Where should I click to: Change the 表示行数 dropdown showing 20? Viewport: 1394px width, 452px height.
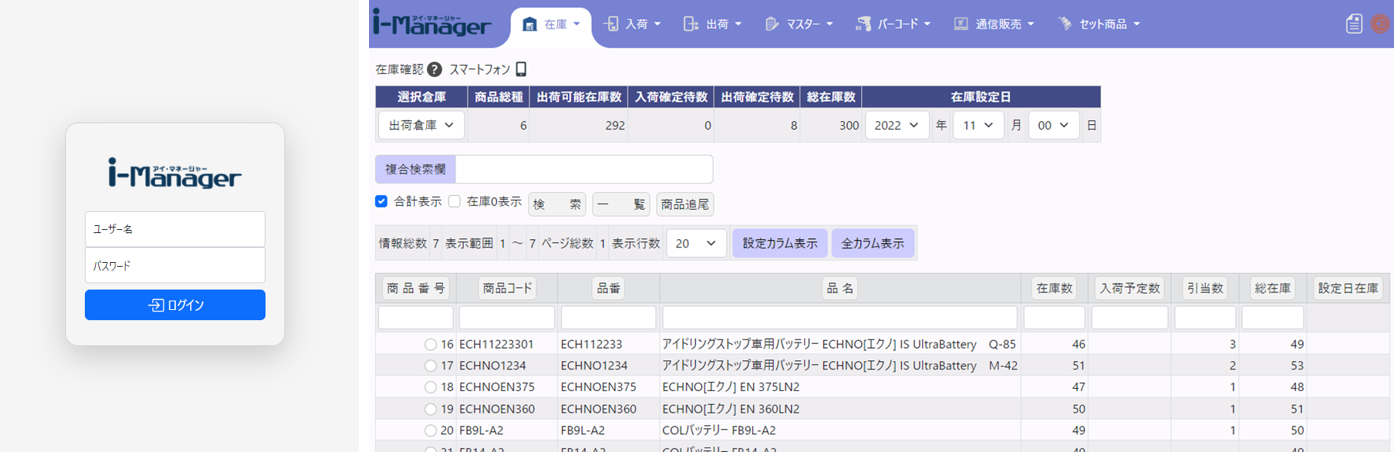[696, 243]
